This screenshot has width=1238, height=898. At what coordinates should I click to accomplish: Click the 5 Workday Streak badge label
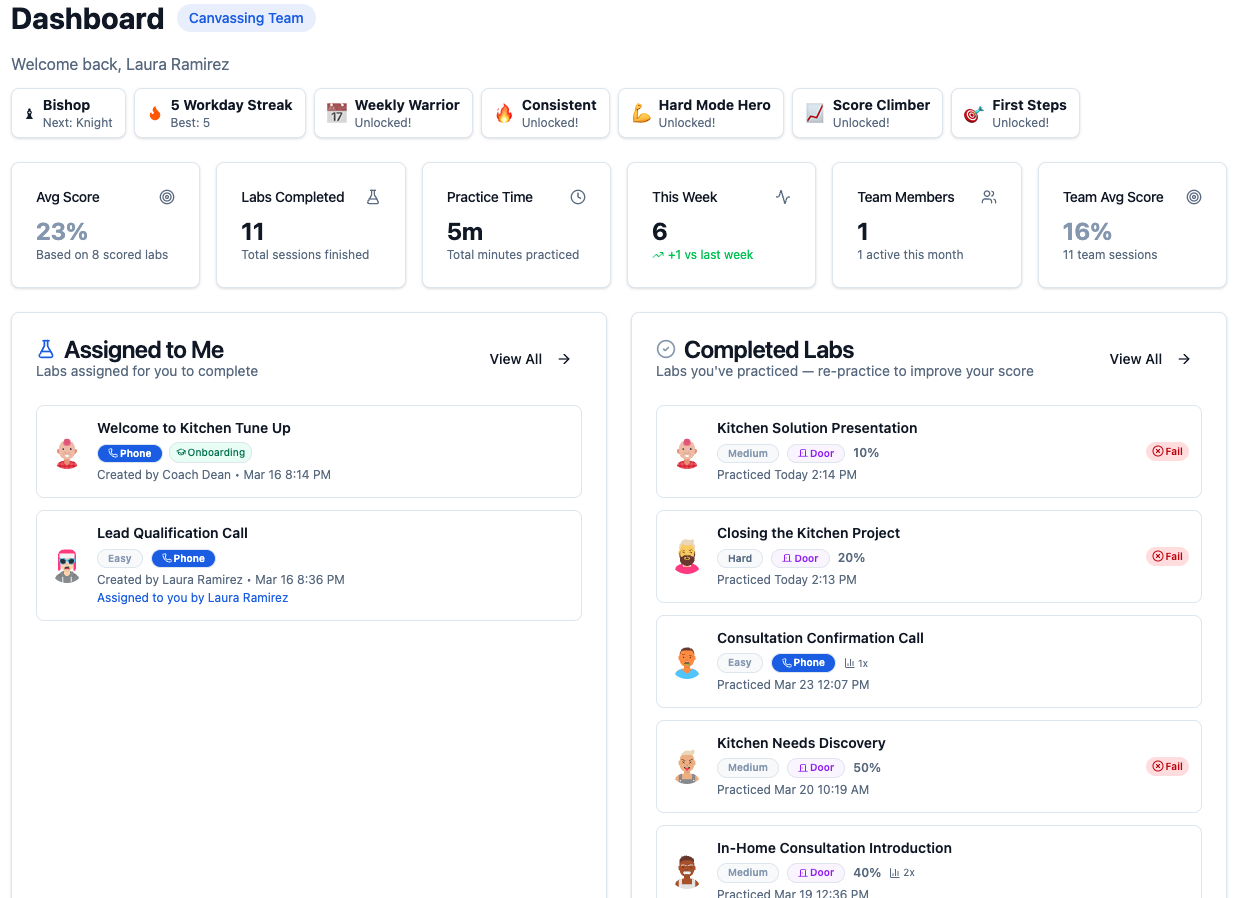point(232,105)
